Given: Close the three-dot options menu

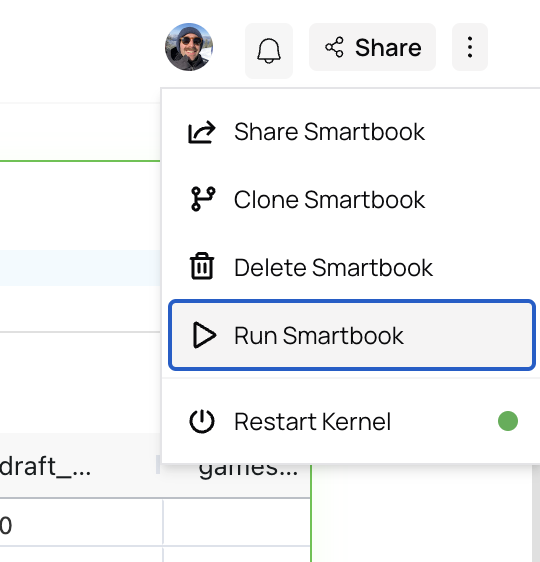Looking at the screenshot, I should click(x=470, y=47).
